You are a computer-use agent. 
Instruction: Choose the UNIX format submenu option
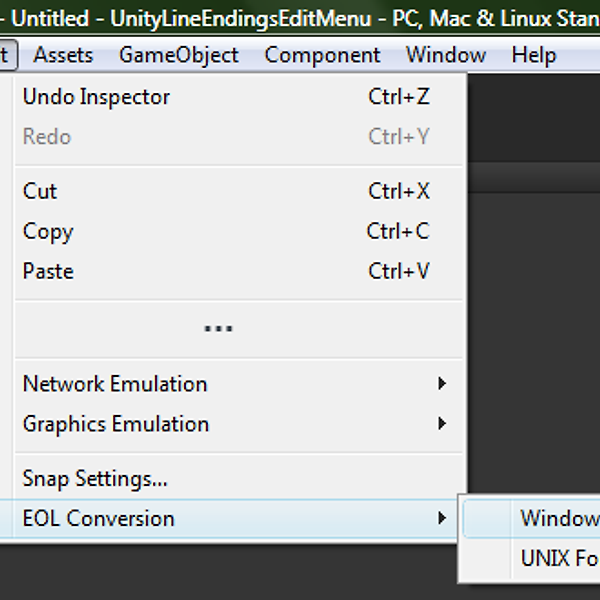(532, 558)
